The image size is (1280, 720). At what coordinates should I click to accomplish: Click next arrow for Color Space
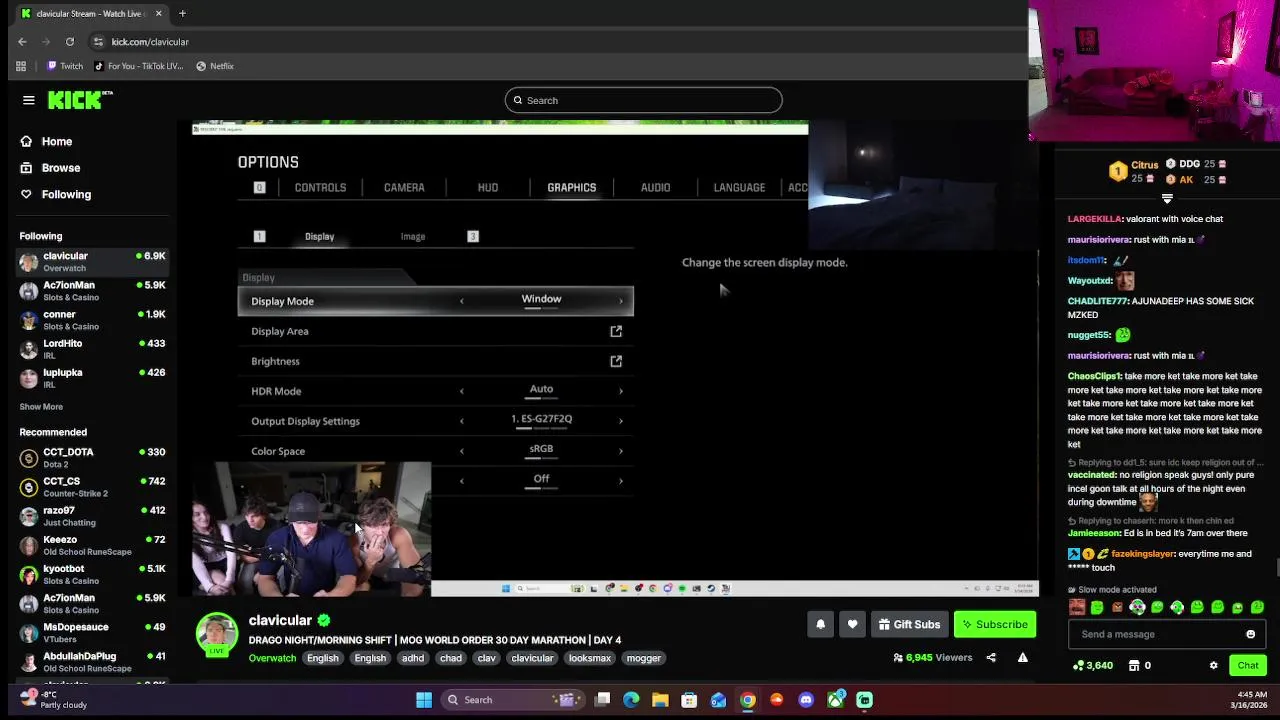pos(621,451)
